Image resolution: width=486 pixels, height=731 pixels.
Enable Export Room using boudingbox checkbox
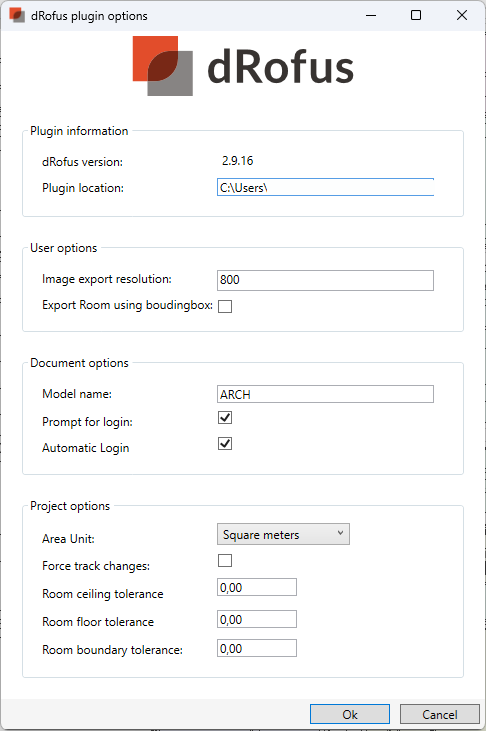(x=225, y=306)
